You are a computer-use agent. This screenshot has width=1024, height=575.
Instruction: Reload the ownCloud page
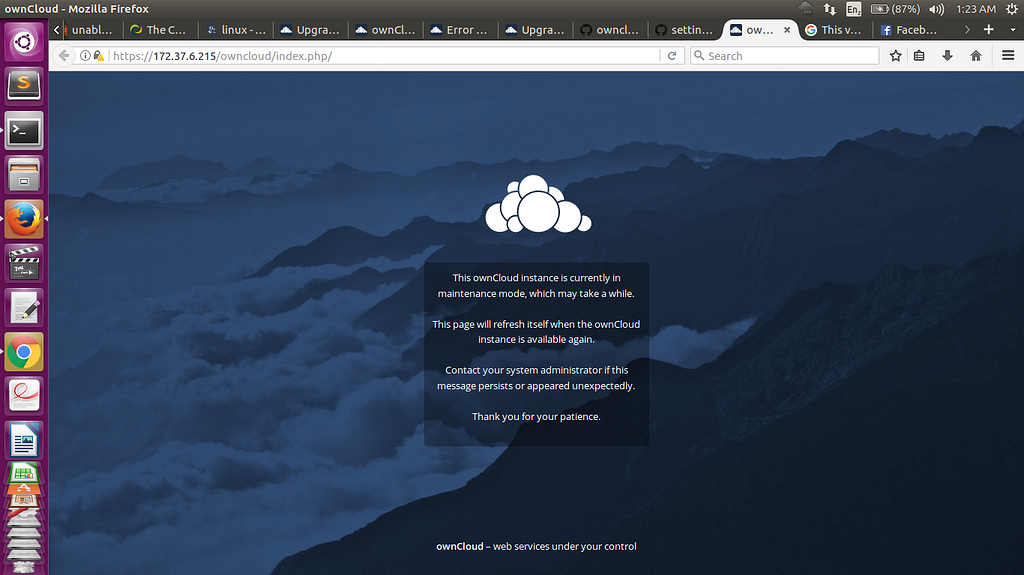coord(672,56)
